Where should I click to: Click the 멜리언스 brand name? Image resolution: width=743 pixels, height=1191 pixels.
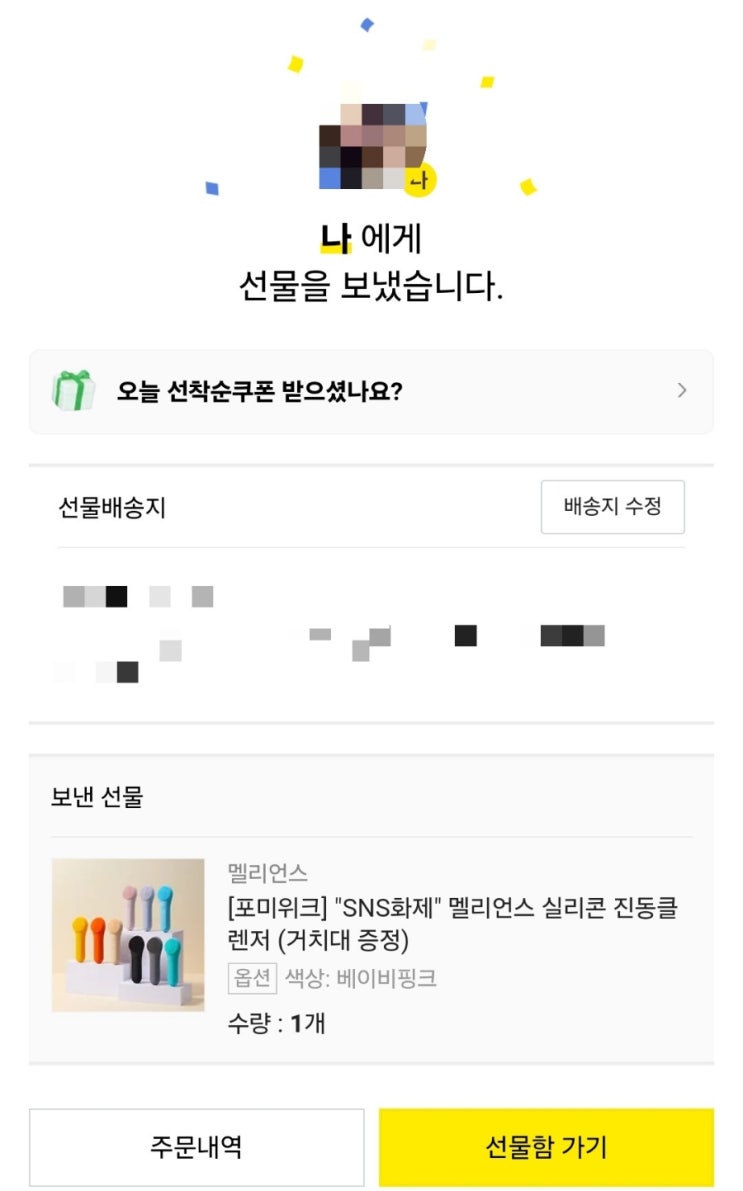[267, 873]
